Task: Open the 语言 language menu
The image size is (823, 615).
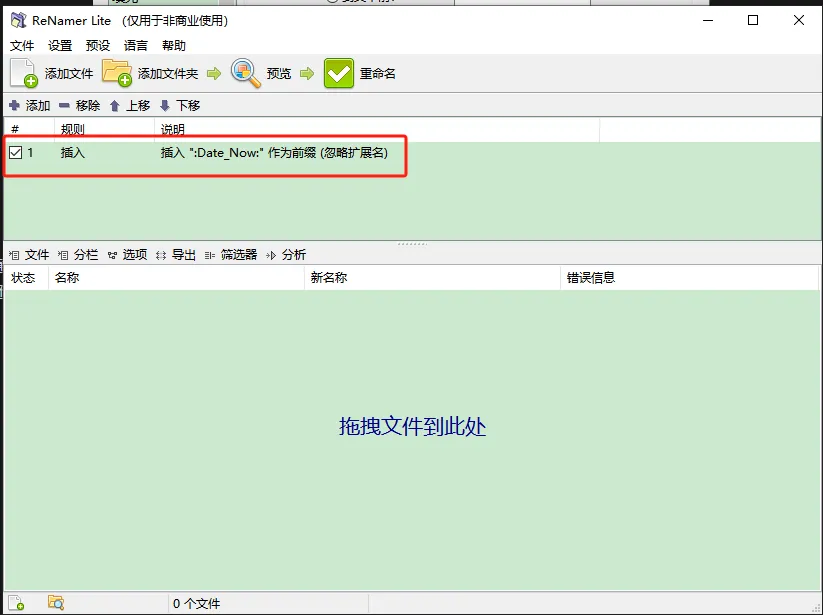Action: click(x=136, y=46)
